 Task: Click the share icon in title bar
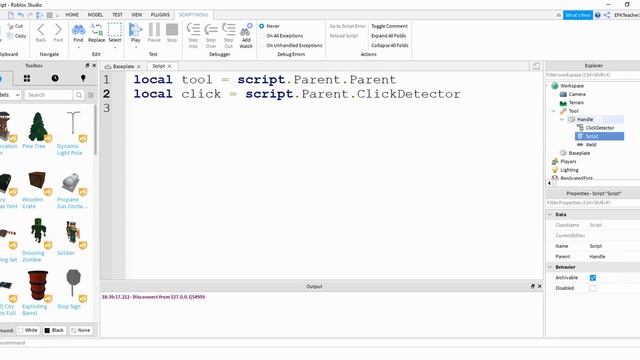pos(607,15)
